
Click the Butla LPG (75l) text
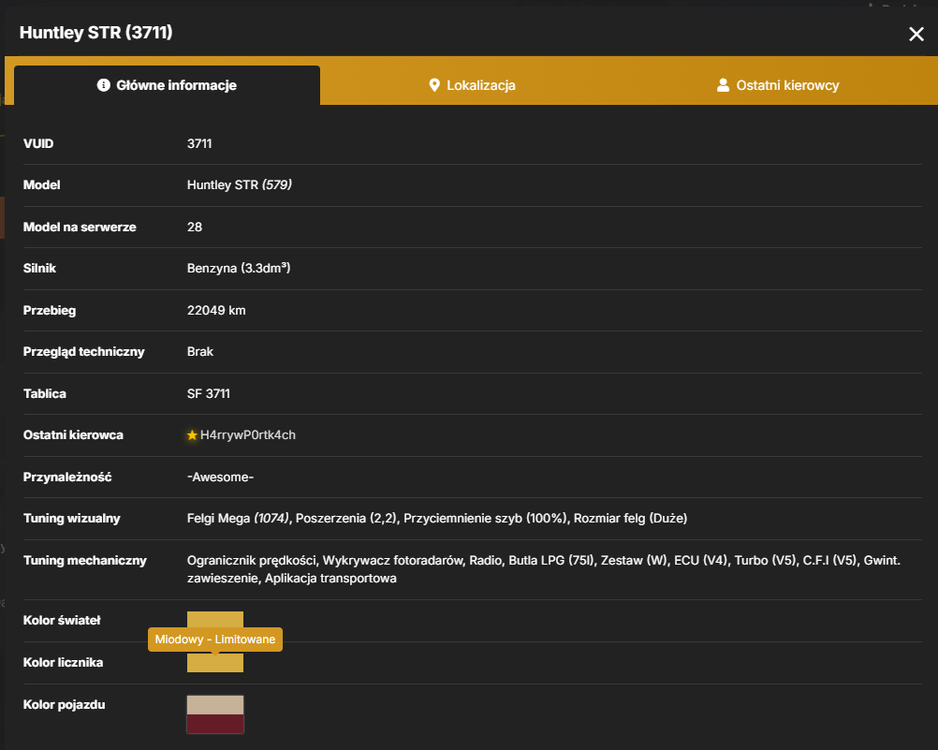tap(552, 560)
